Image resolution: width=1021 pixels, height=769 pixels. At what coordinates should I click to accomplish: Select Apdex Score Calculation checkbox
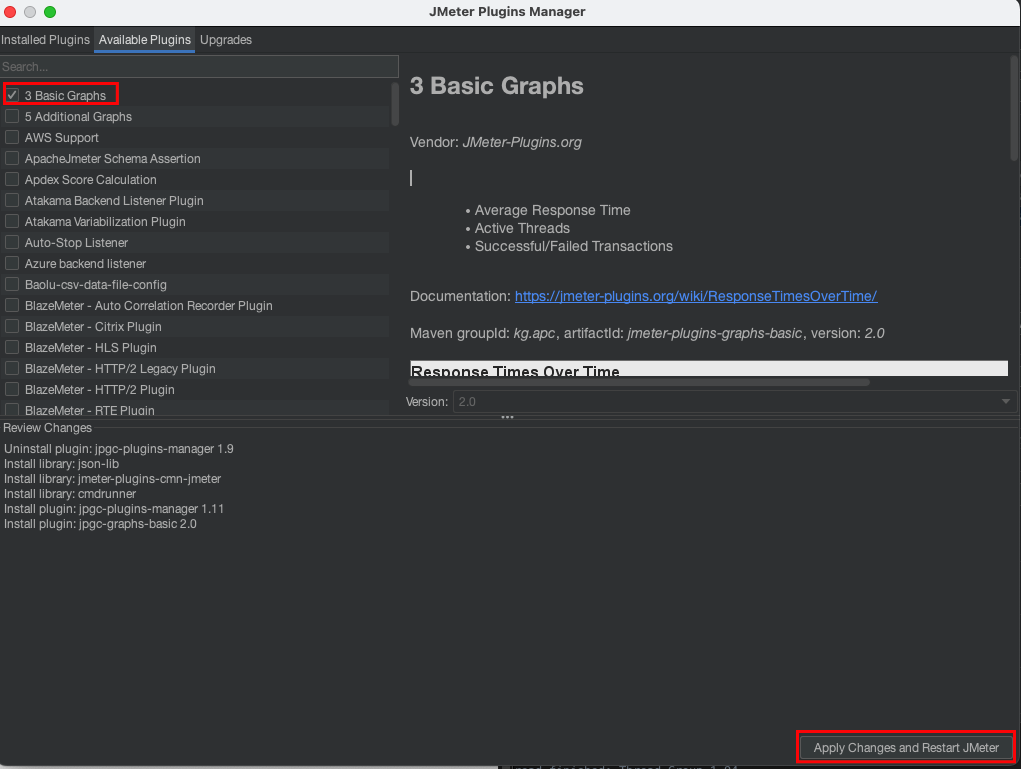click(12, 179)
